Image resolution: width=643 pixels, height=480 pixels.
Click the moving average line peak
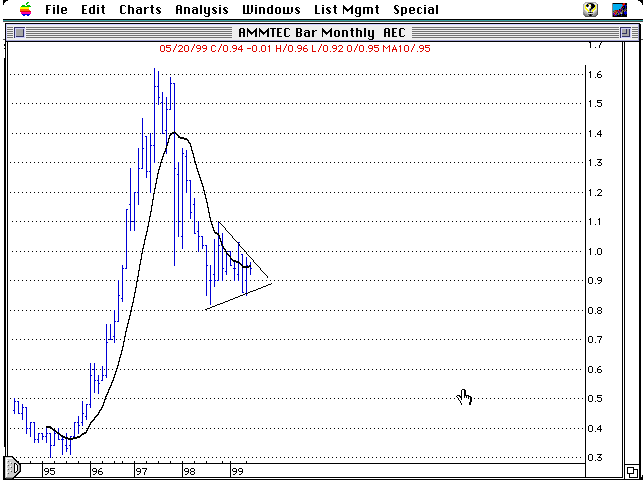coord(174,132)
